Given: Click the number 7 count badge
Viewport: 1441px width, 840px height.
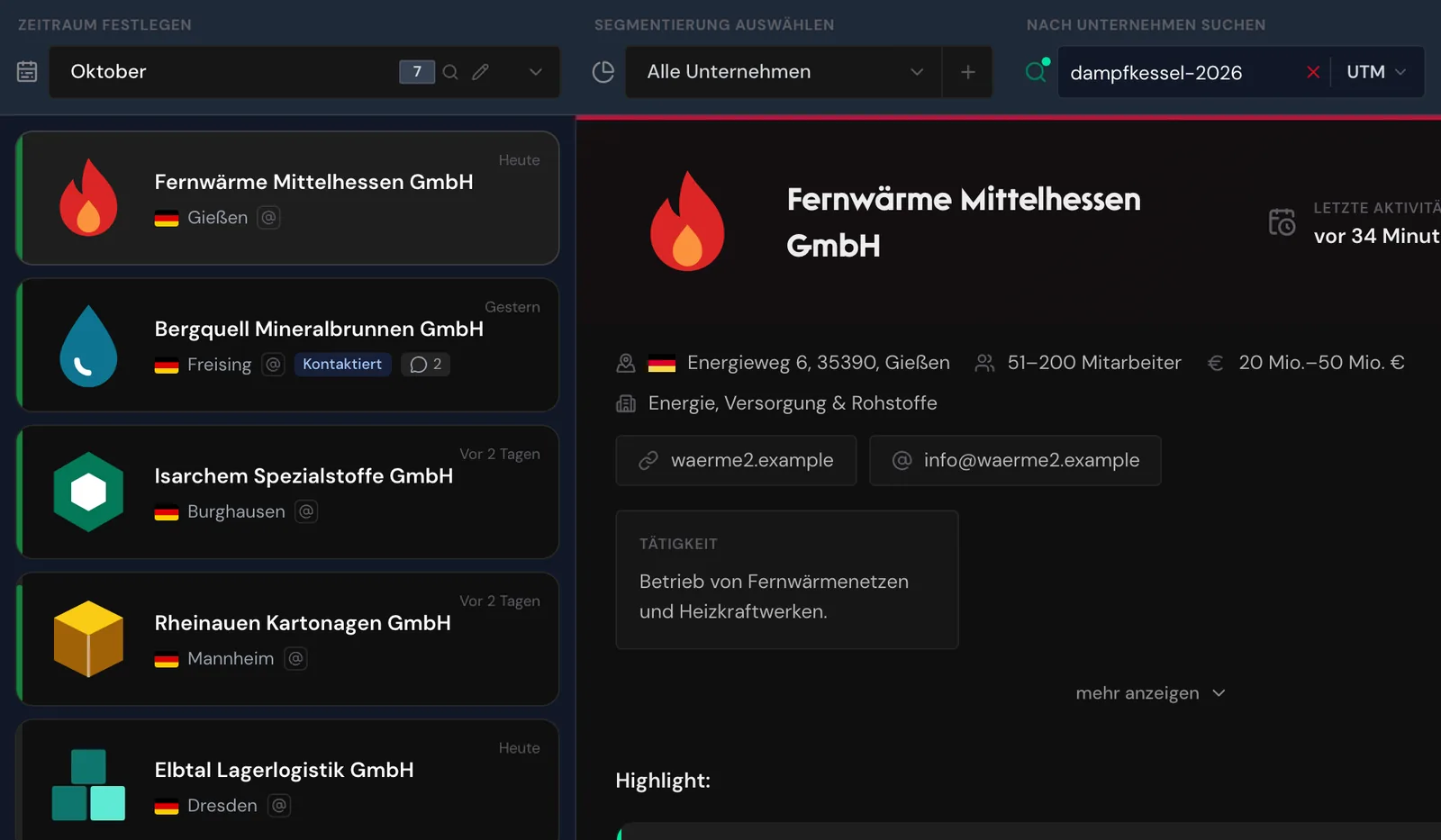Looking at the screenshot, I should (417, 72).
